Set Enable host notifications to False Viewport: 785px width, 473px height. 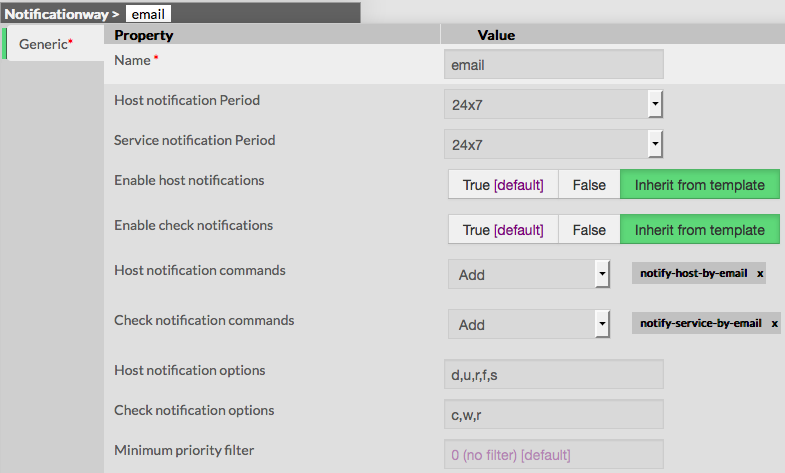point(589,185)
